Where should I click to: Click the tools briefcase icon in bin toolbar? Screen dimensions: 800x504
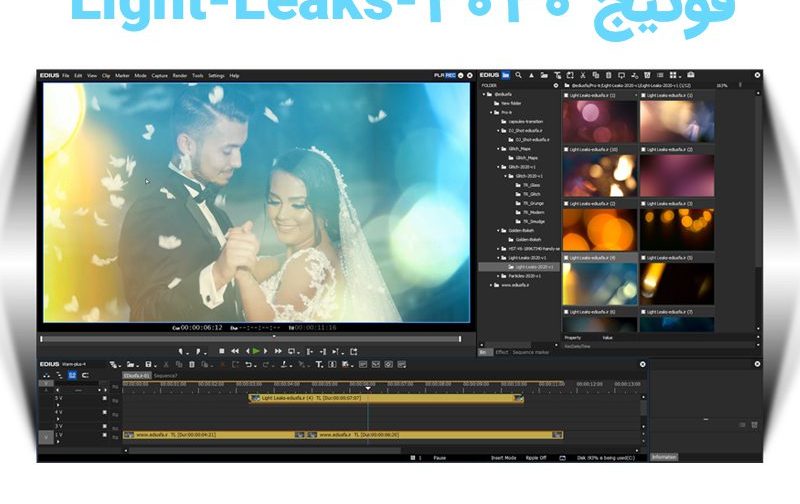[691, 75]
